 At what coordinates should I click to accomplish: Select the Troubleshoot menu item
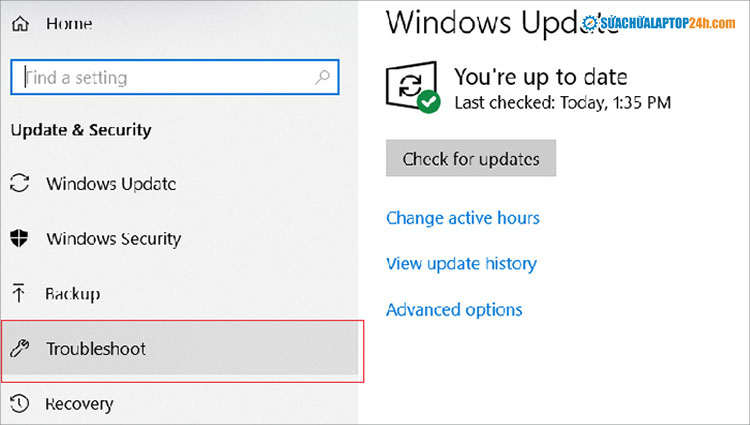(x=96, y=349)
